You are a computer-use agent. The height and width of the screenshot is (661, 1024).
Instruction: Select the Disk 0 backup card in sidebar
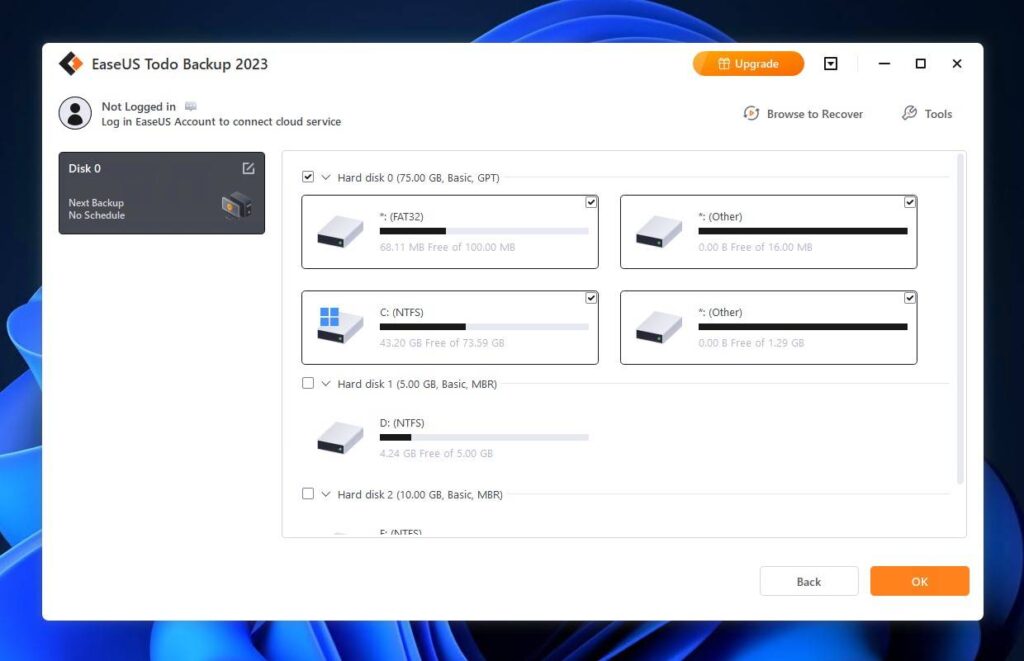pos(160,190)
